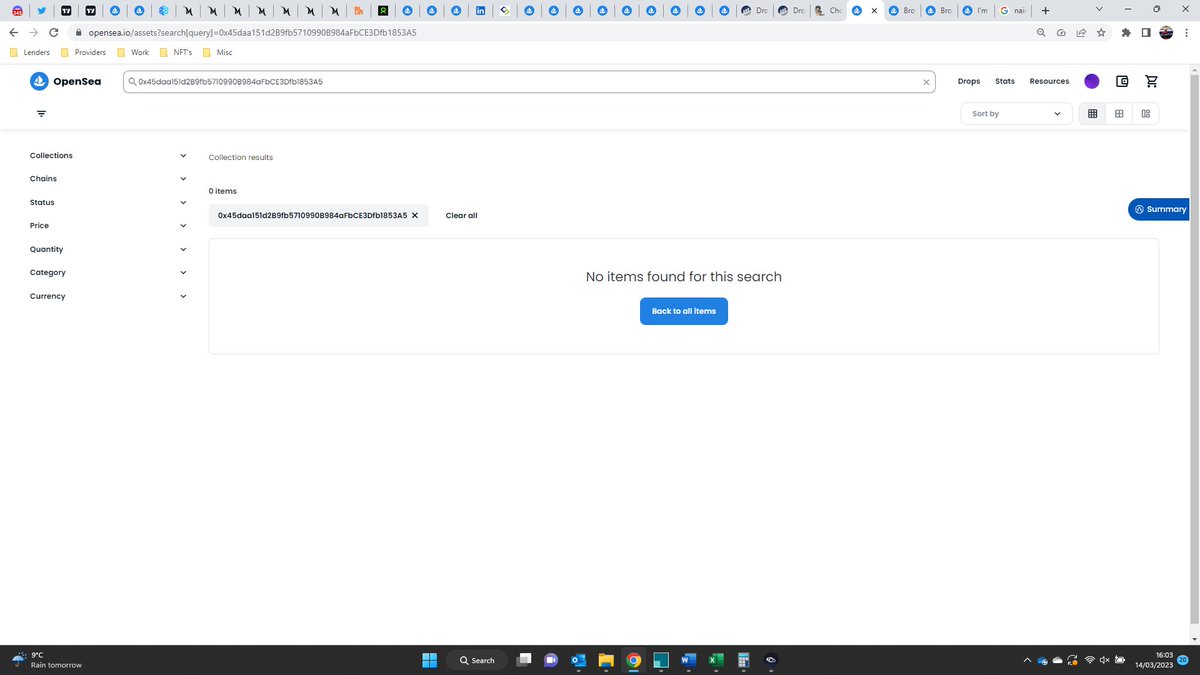The height and width of the screenshot is (675, 1200).
Task: Open File Explorer from taskbar
Action: [605, 660]
